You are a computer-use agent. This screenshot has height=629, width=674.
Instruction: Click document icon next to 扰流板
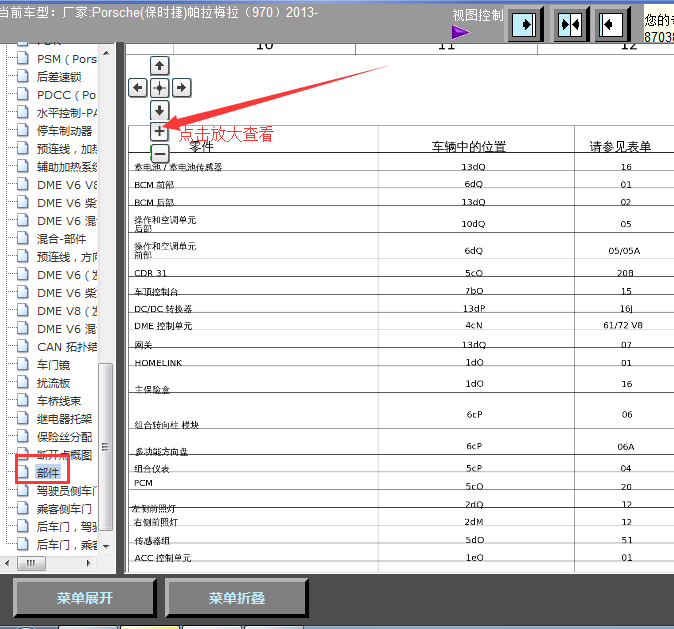23,382
